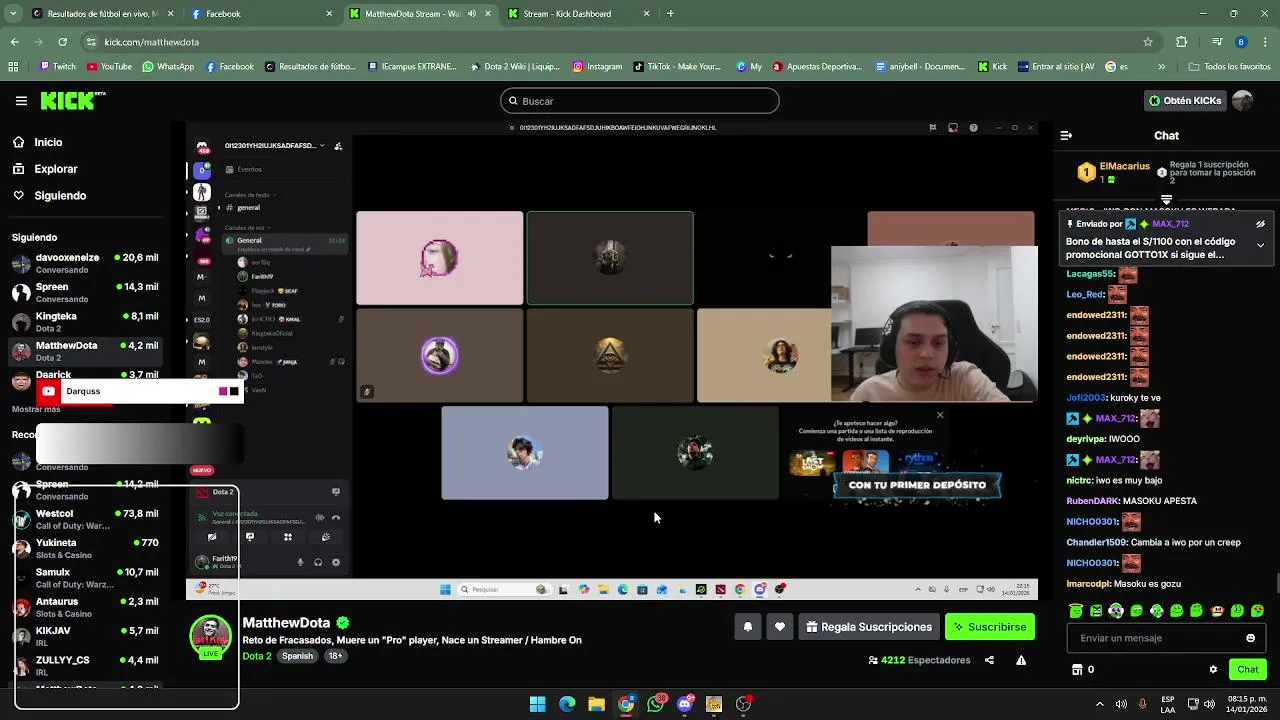Mute the MatthewDota Stream tab audio icon
Image resolution: width=1280 pixels, height=720 pixels.
(x=472, y=14)
